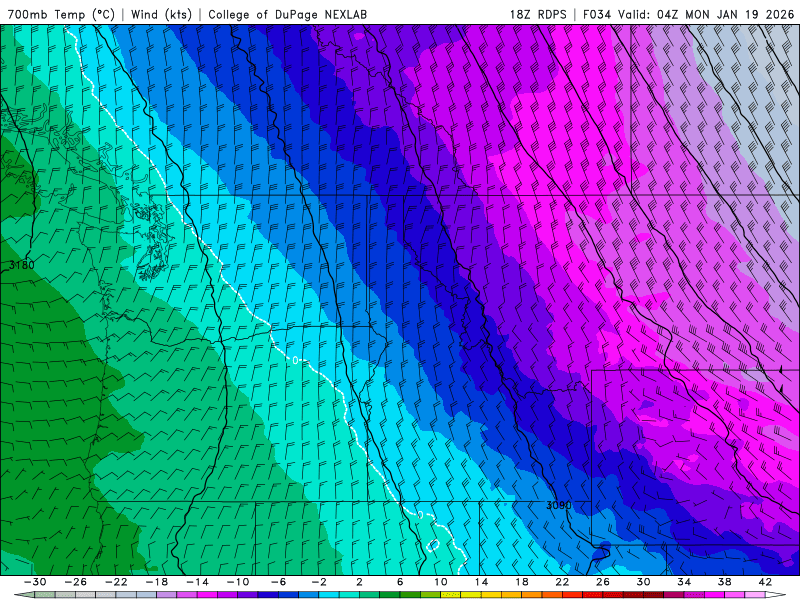Click the '−22' color scale label
The width and height of the screenshot is (800, 600).
pos(116,582)
